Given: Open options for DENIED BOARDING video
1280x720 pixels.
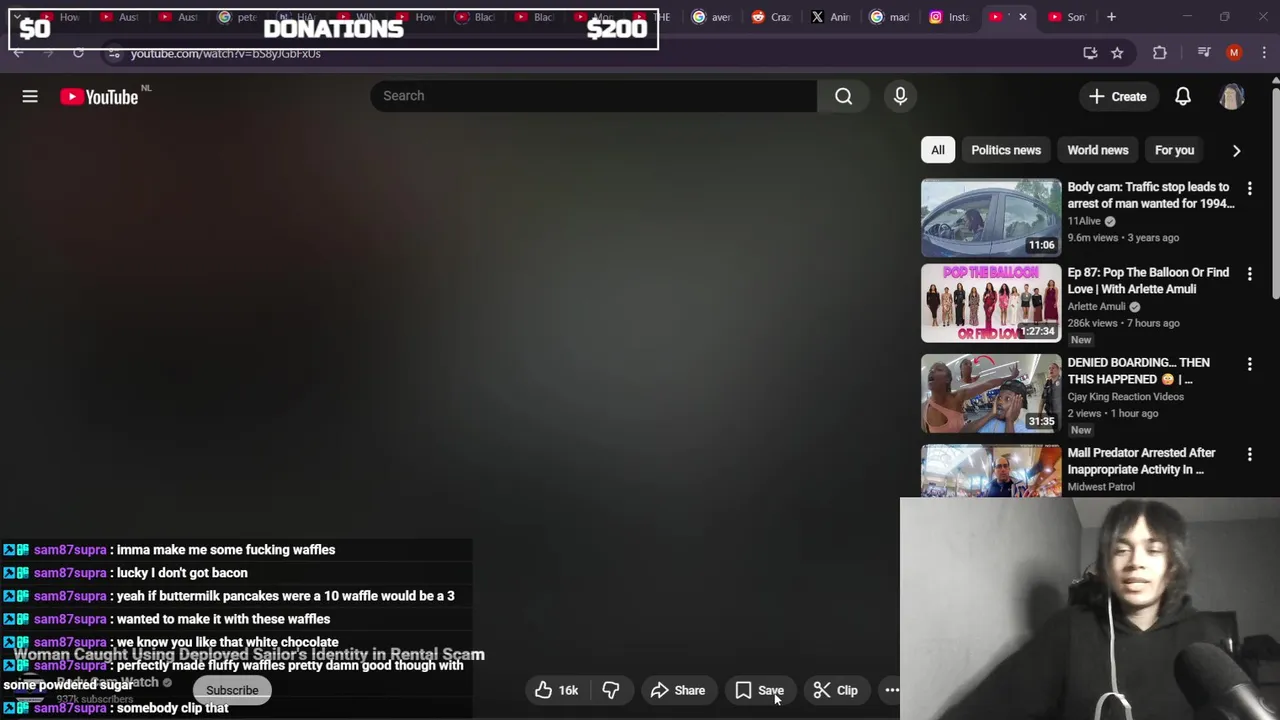Looking at the screenshot, I should pyautogui.click(x=1249, y=364).
